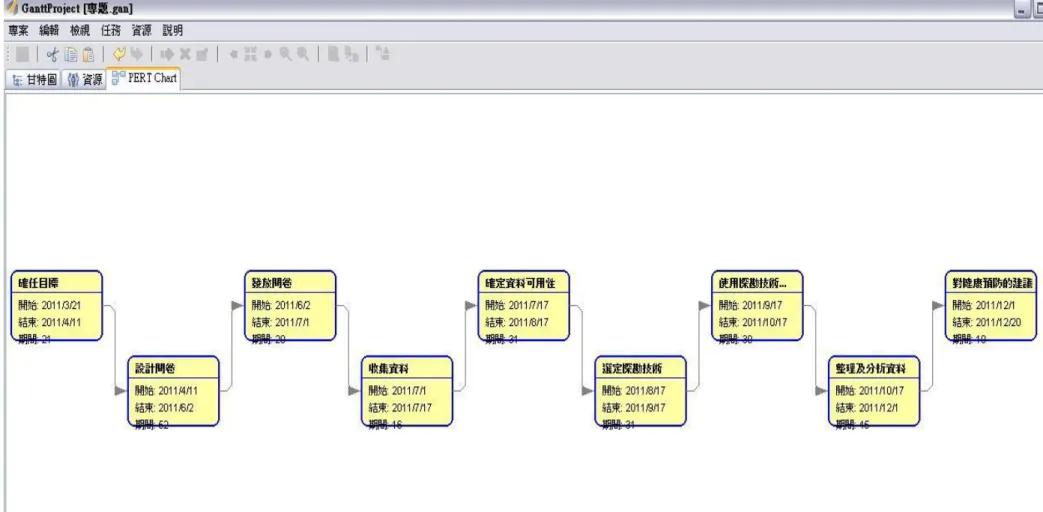The width and height of the screenshot is (1043, 512).
Task: Select the 設計問卷 task node
Action: click(x=173, y=391)
